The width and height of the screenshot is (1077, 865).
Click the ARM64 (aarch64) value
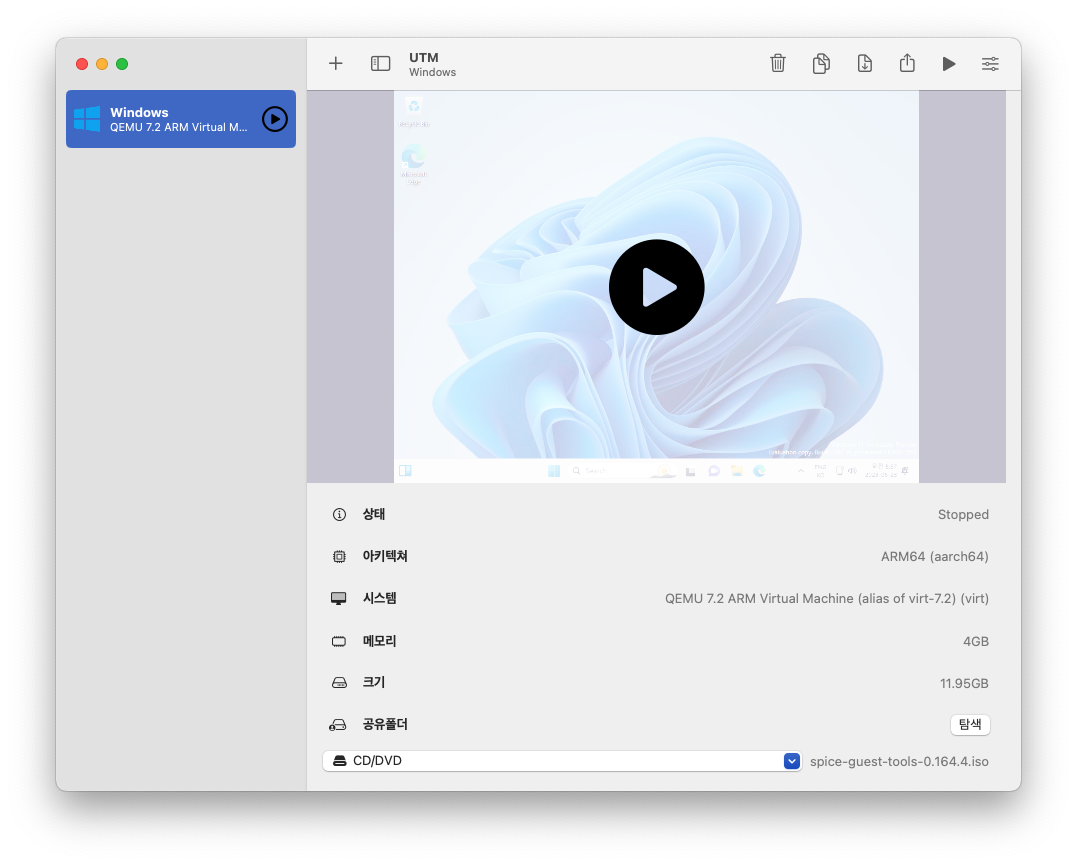point(934,557)
